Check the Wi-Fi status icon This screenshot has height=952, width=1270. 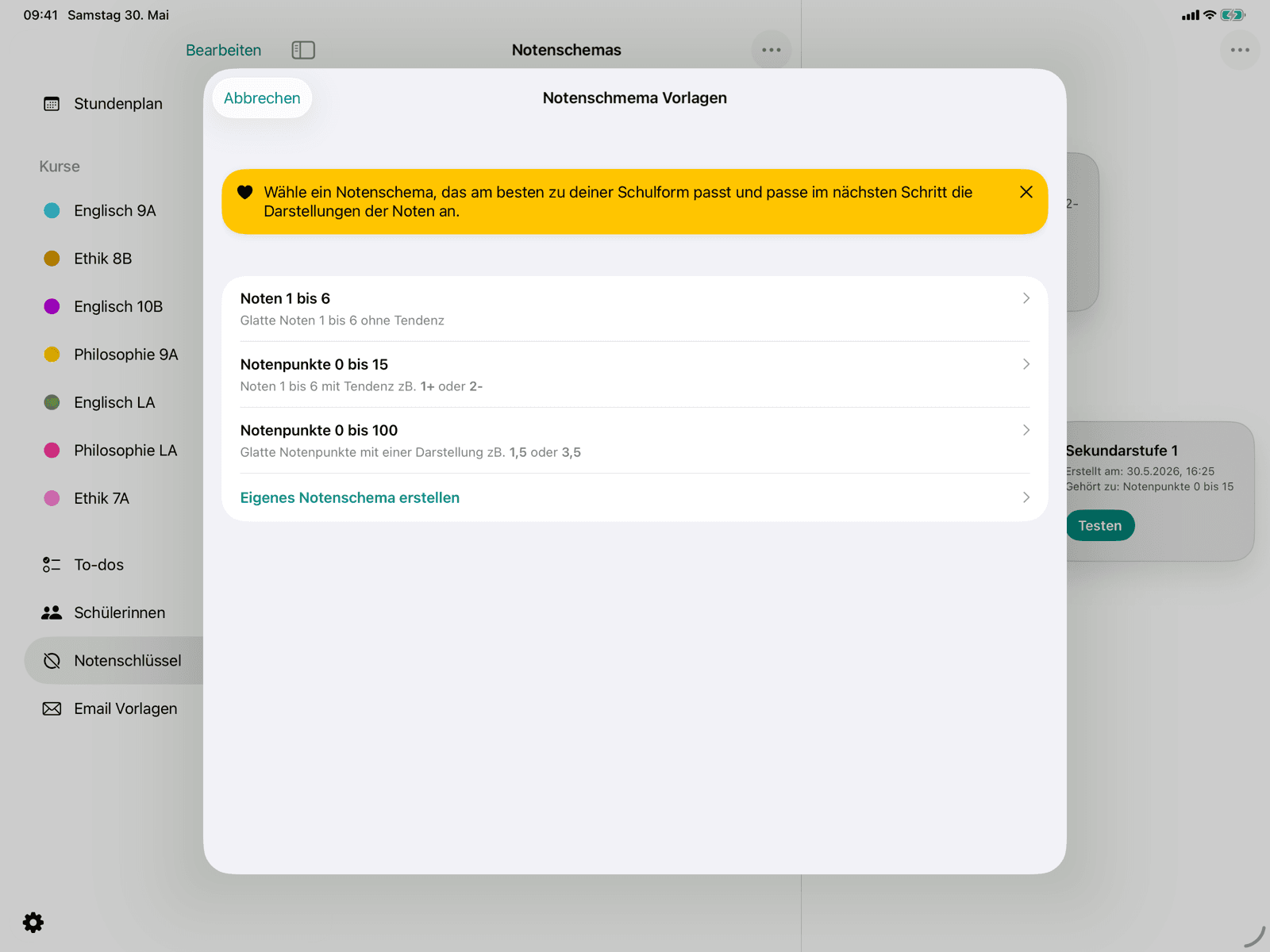click(x=1210, y=15)
